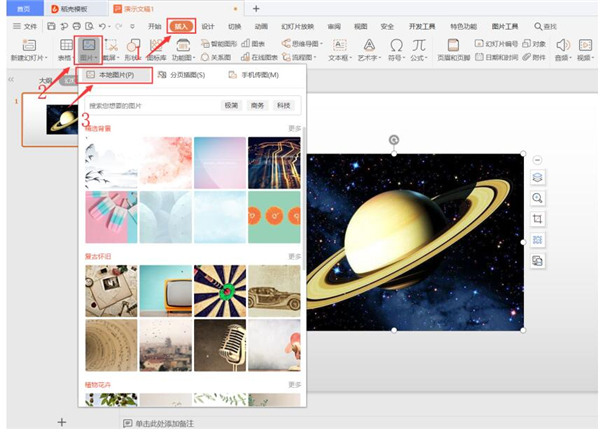Click the picture search input field
This screenshot has width=600, height=429.
pyautogui.click(x=150, y=105)
